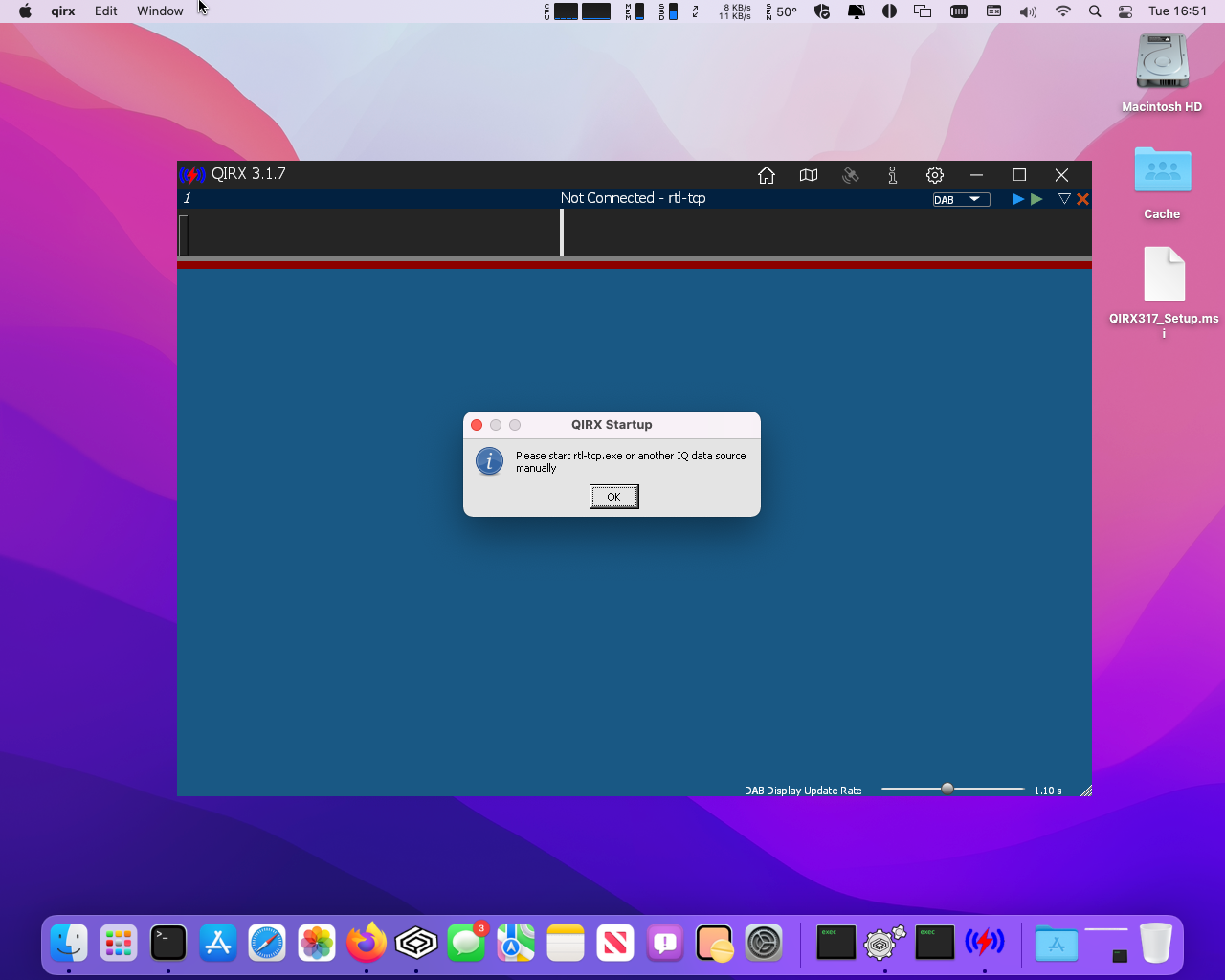Open the Edit menu
Screen dimensions: 1225x980
point(106,11)
